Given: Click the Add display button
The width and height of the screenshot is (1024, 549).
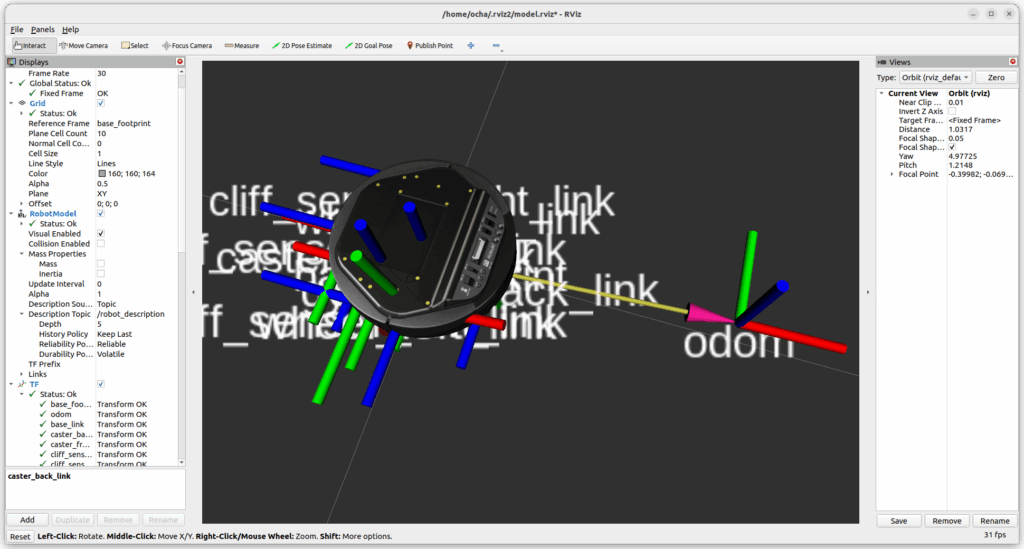Looking at the screenshot, I should tap(27, 520).
